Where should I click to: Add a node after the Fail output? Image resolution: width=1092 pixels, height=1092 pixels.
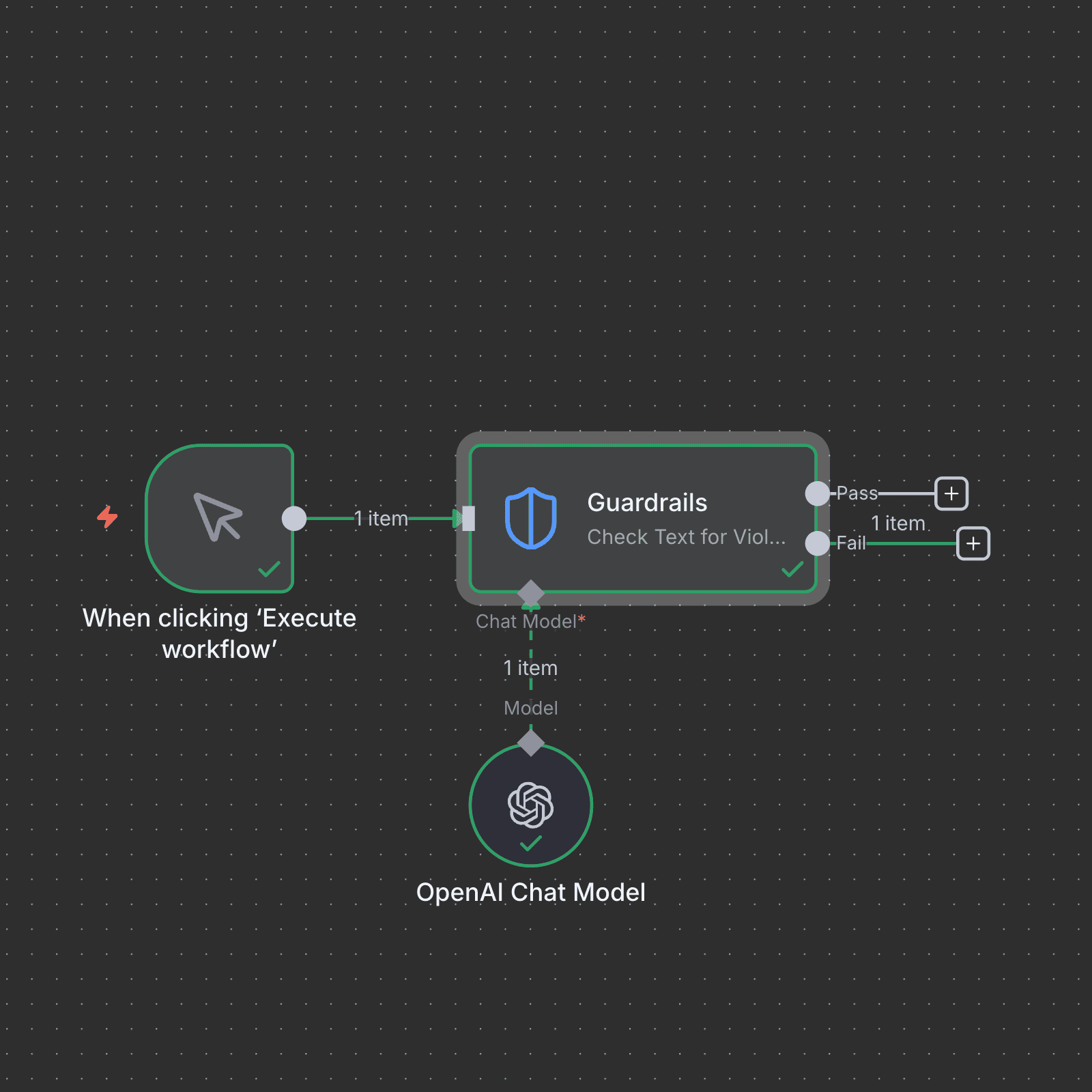point(972,543)
